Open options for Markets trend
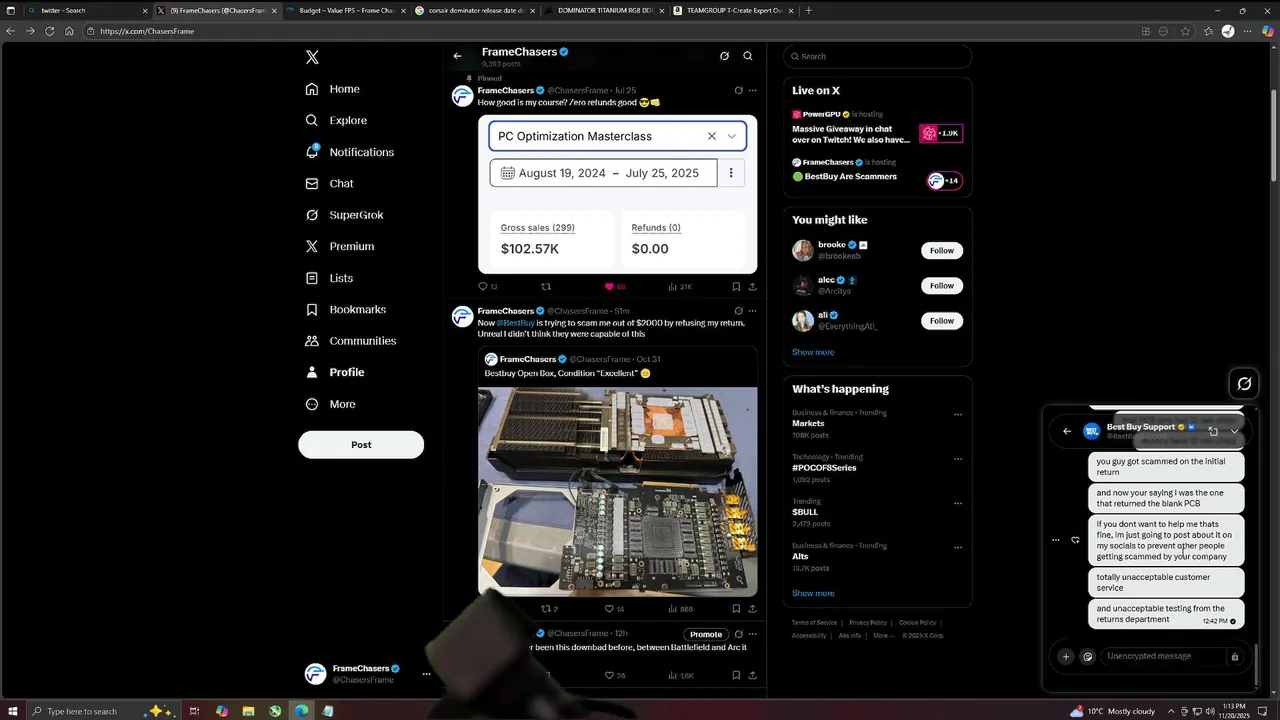This screenshot has width=1280, height=720. pyautogui.click(x=958, y=414)
